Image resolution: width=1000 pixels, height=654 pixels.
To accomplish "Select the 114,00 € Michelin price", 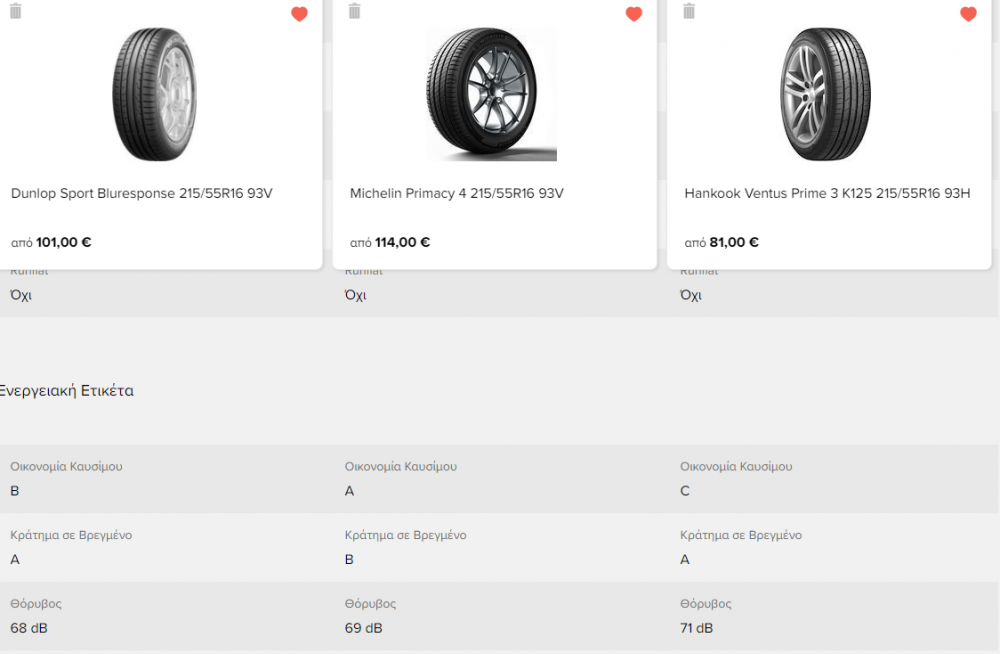I will tap(402, 242).
